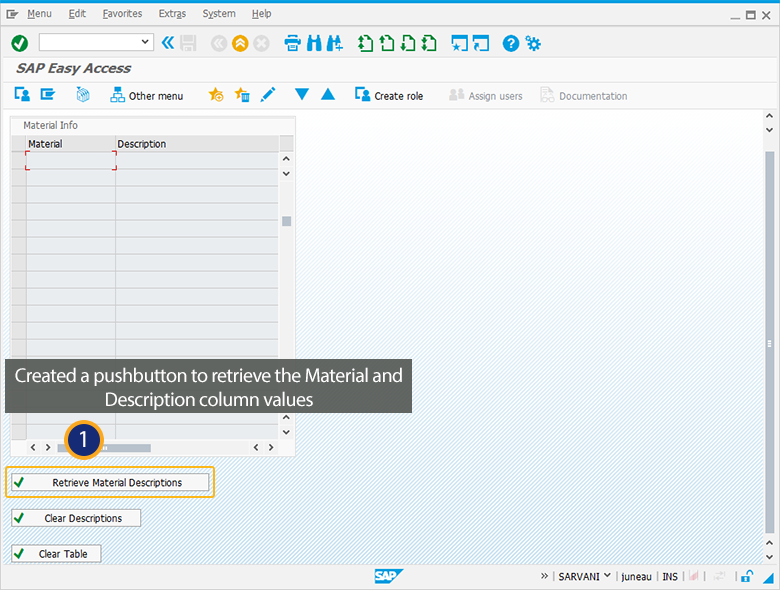Open the Customize Local Layout gear icon
Image resolution: width=780 pixels, height=590 pixels.
(533, 44)
